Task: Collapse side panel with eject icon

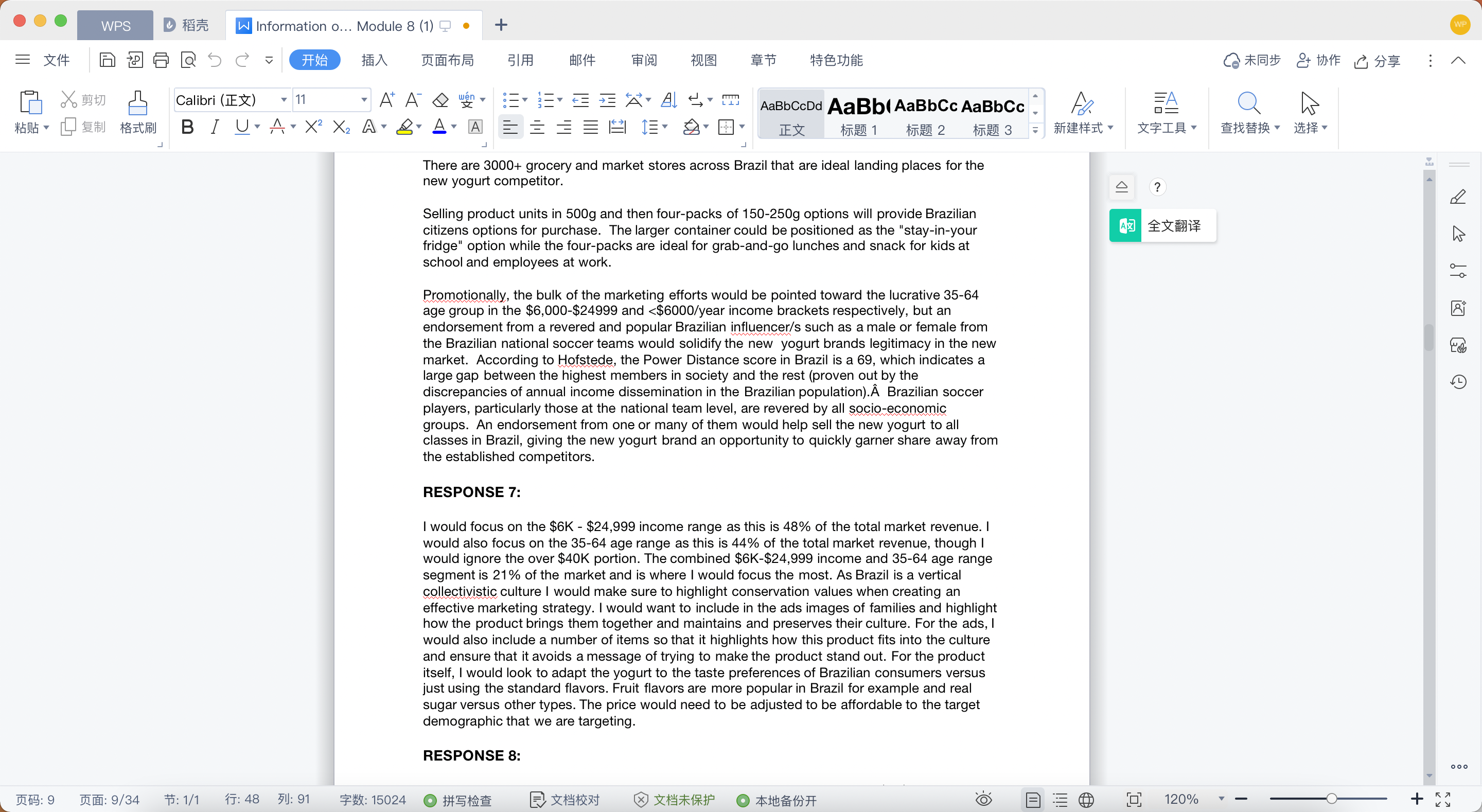Action: pos(1121,186)
